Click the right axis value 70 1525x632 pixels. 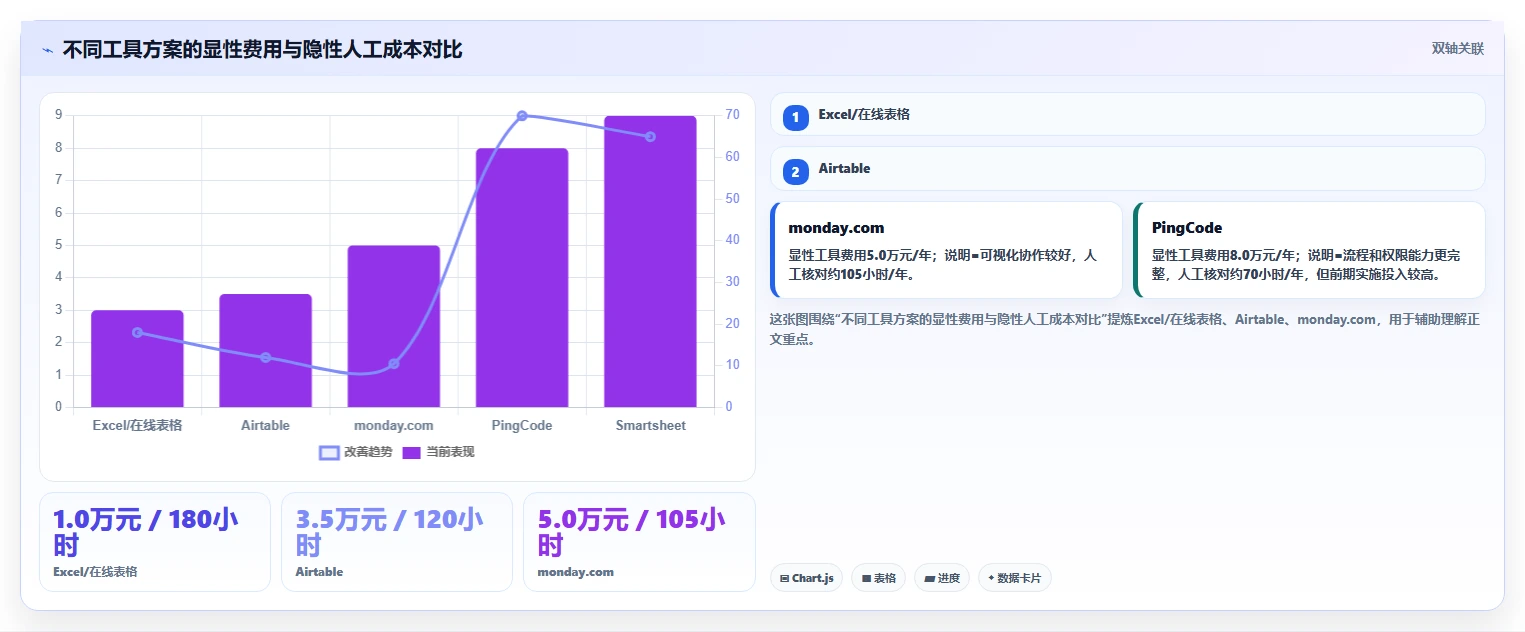pyautogui.click(x=733, y=115)
